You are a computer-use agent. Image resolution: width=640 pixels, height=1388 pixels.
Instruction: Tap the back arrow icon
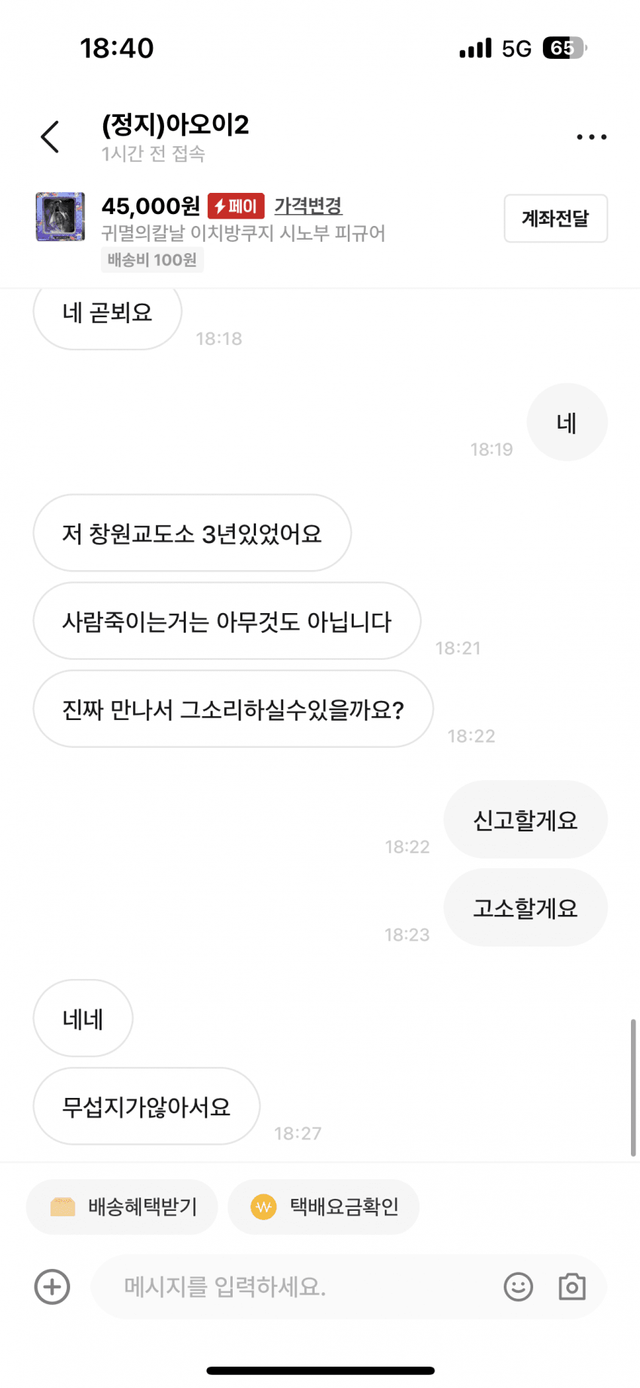tap(50, 137)
